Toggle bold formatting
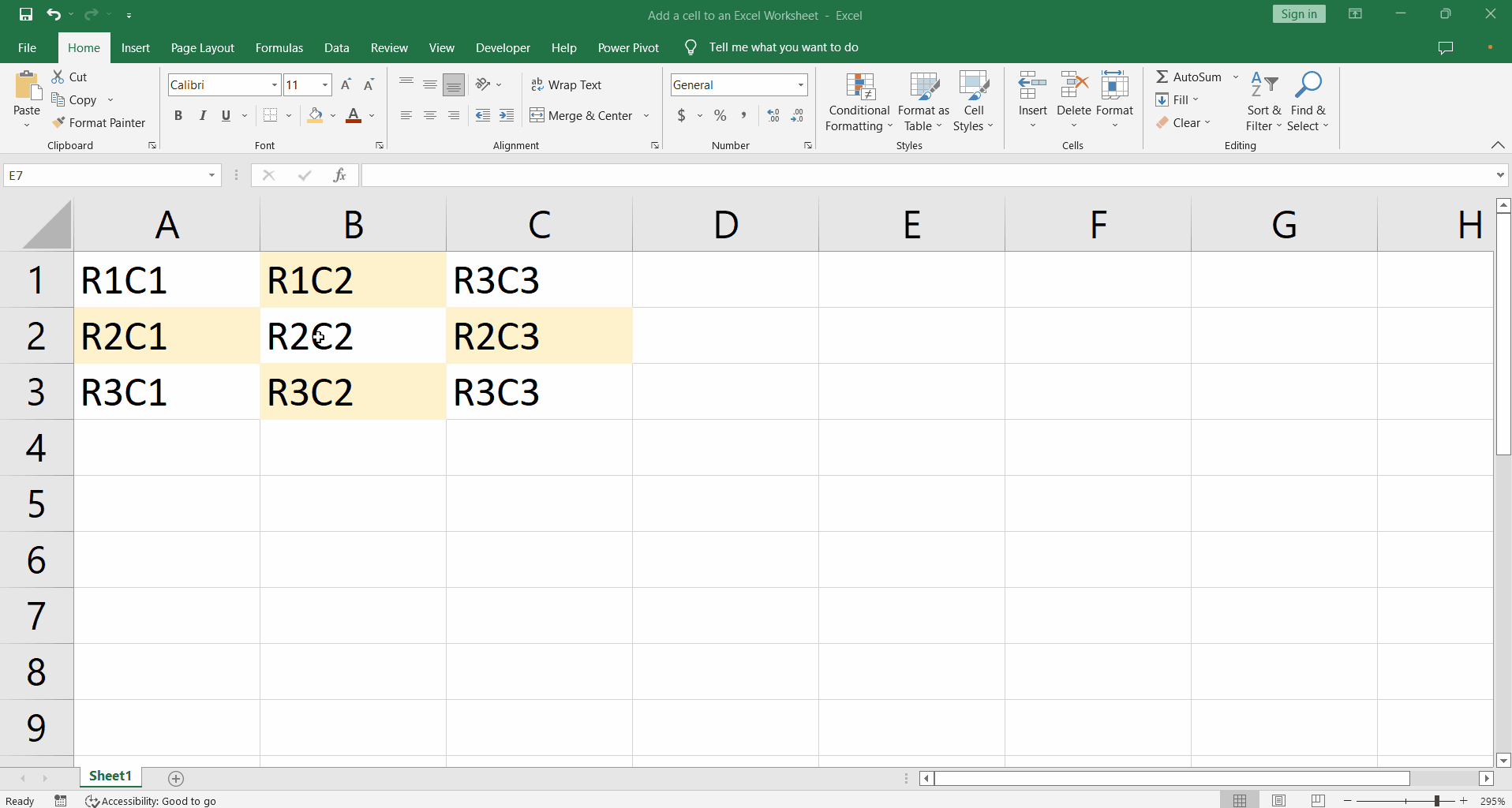Image resolution: width=1512 pixels, height=808 pixels. pos(178,115)
